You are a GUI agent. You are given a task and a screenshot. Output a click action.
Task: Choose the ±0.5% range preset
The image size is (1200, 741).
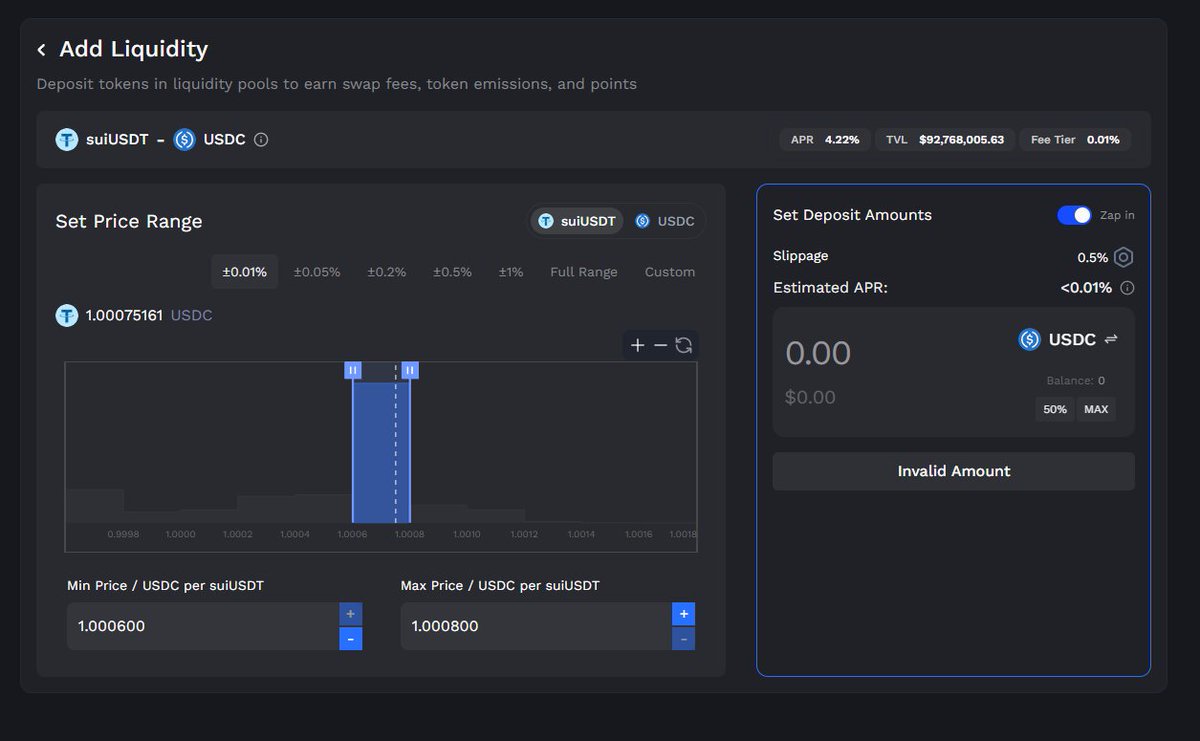click(452, 272)
